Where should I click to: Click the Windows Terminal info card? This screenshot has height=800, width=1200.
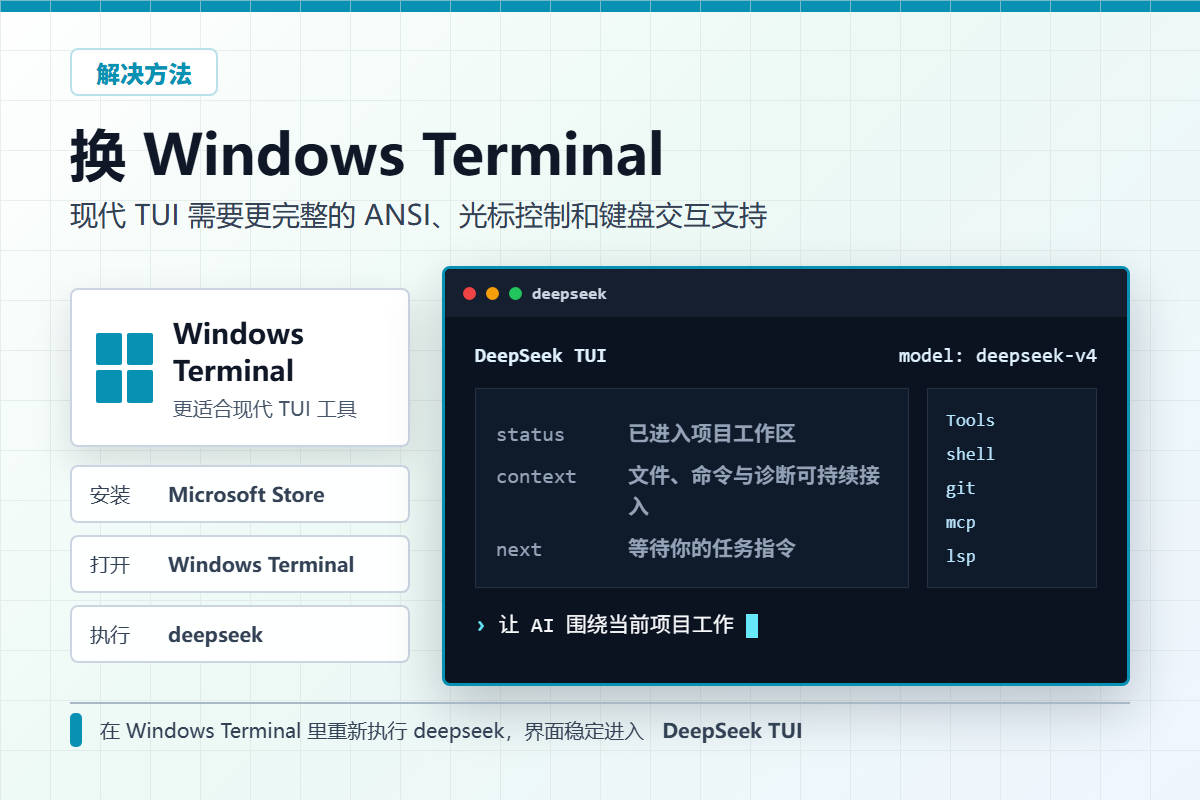pos(240,367)
